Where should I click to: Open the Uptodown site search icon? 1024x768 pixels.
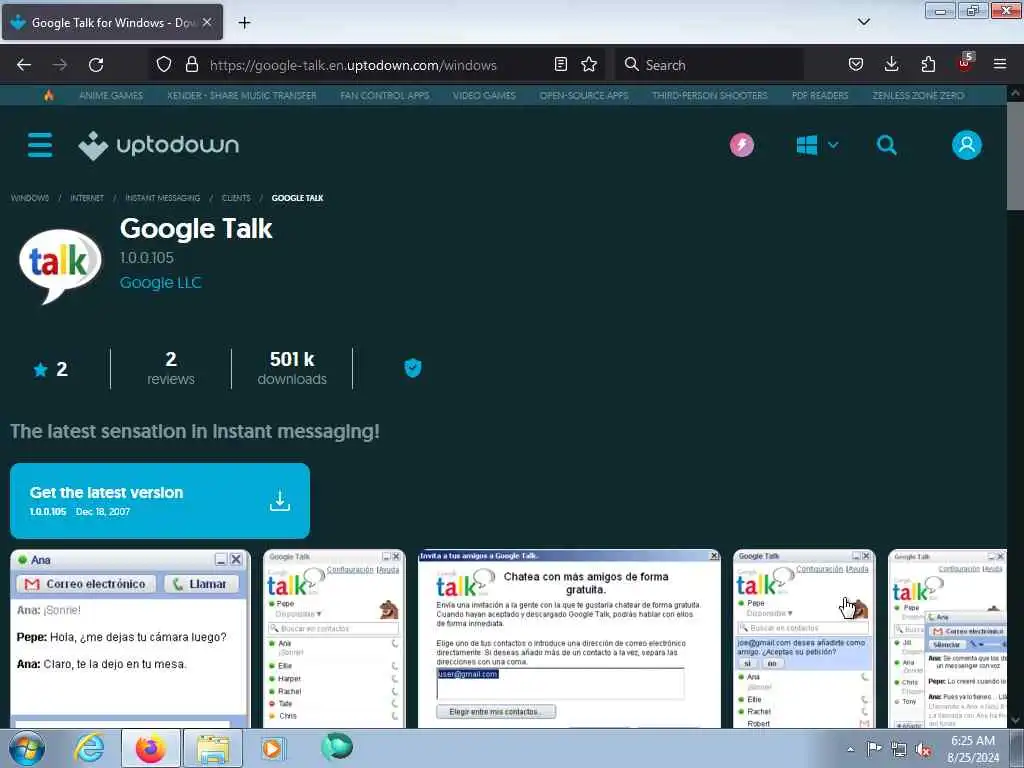[886, 145]
